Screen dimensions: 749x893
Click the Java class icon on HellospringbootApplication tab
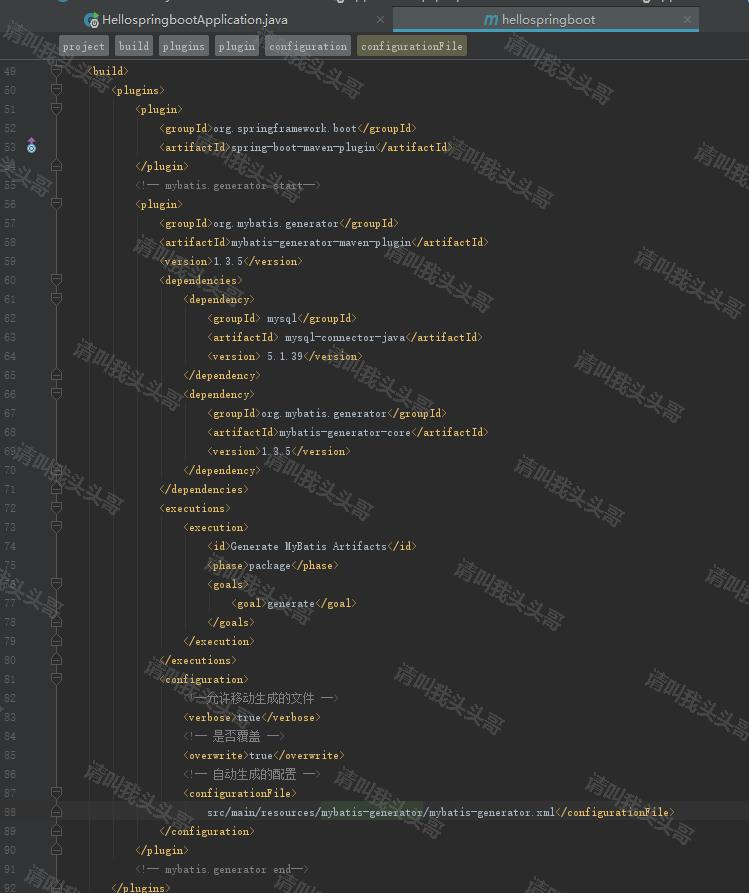(91, 21)
